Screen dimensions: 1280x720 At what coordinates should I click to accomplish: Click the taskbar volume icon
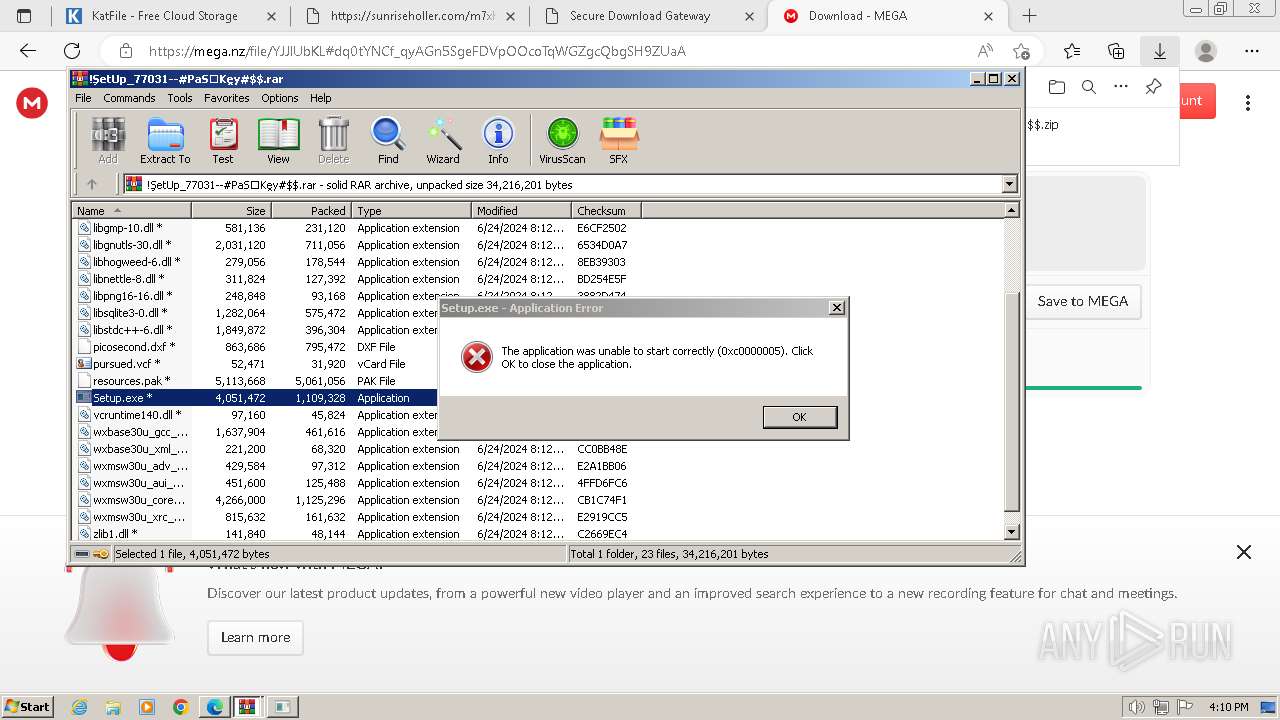1136,707
